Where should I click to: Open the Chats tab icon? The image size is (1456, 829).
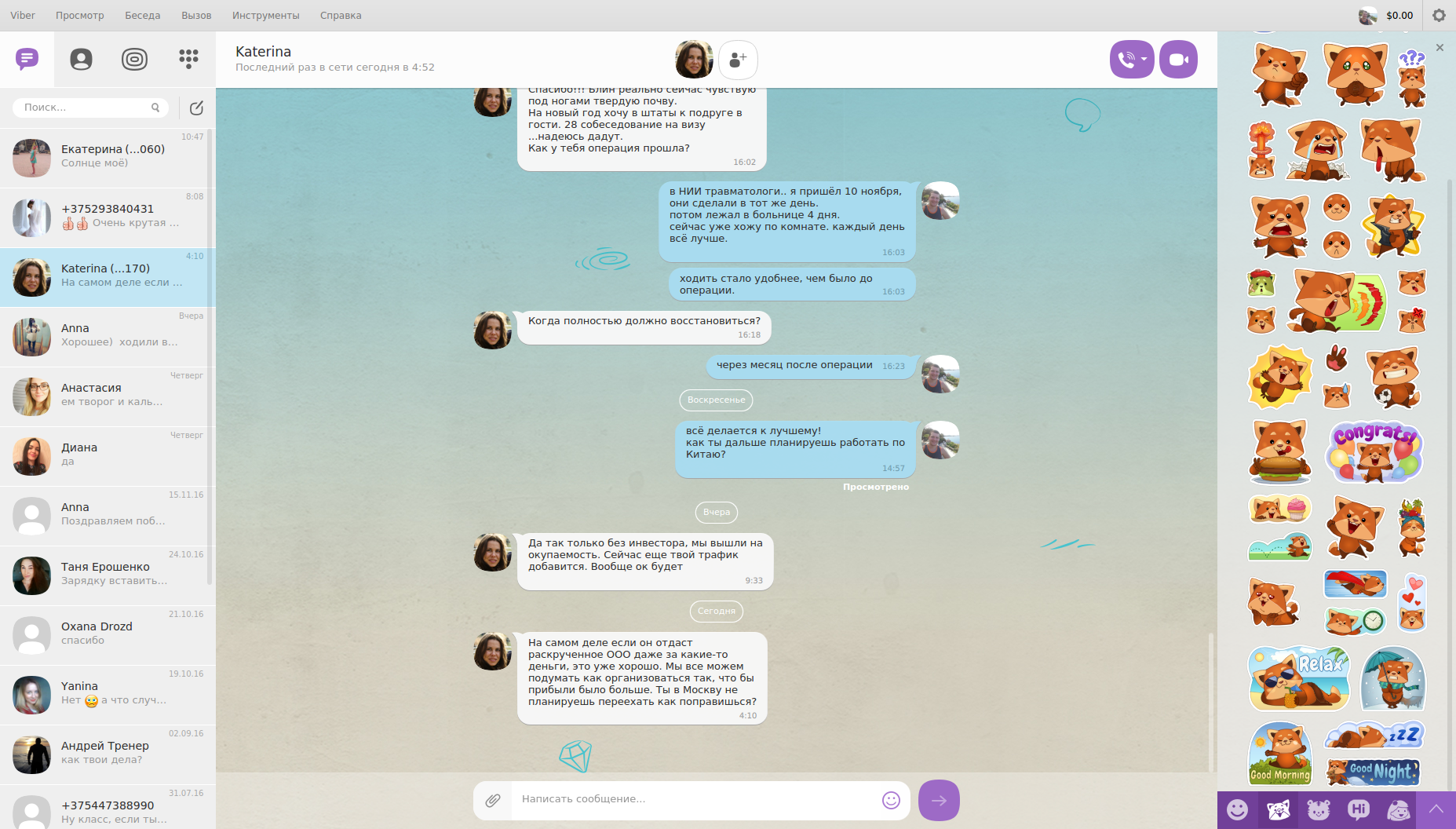coord(27,59)
